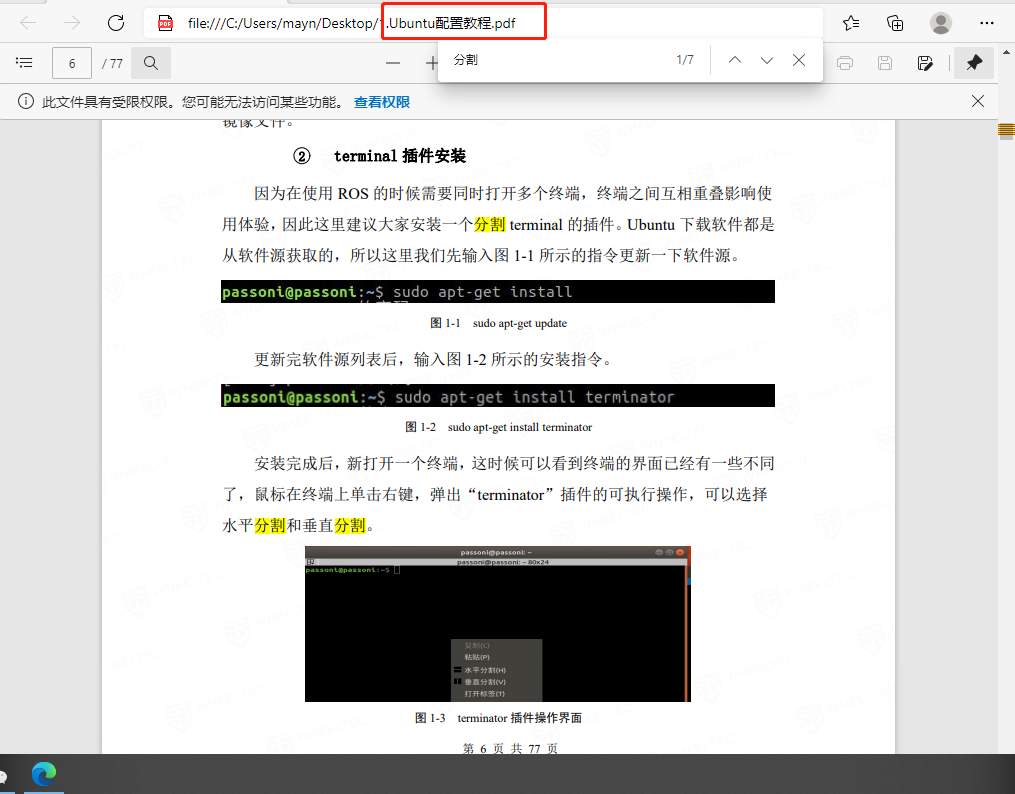This screenshot has height=794, width=1015.
Task: Open the 查看权限 link
Action: click(x=382, y=102)
